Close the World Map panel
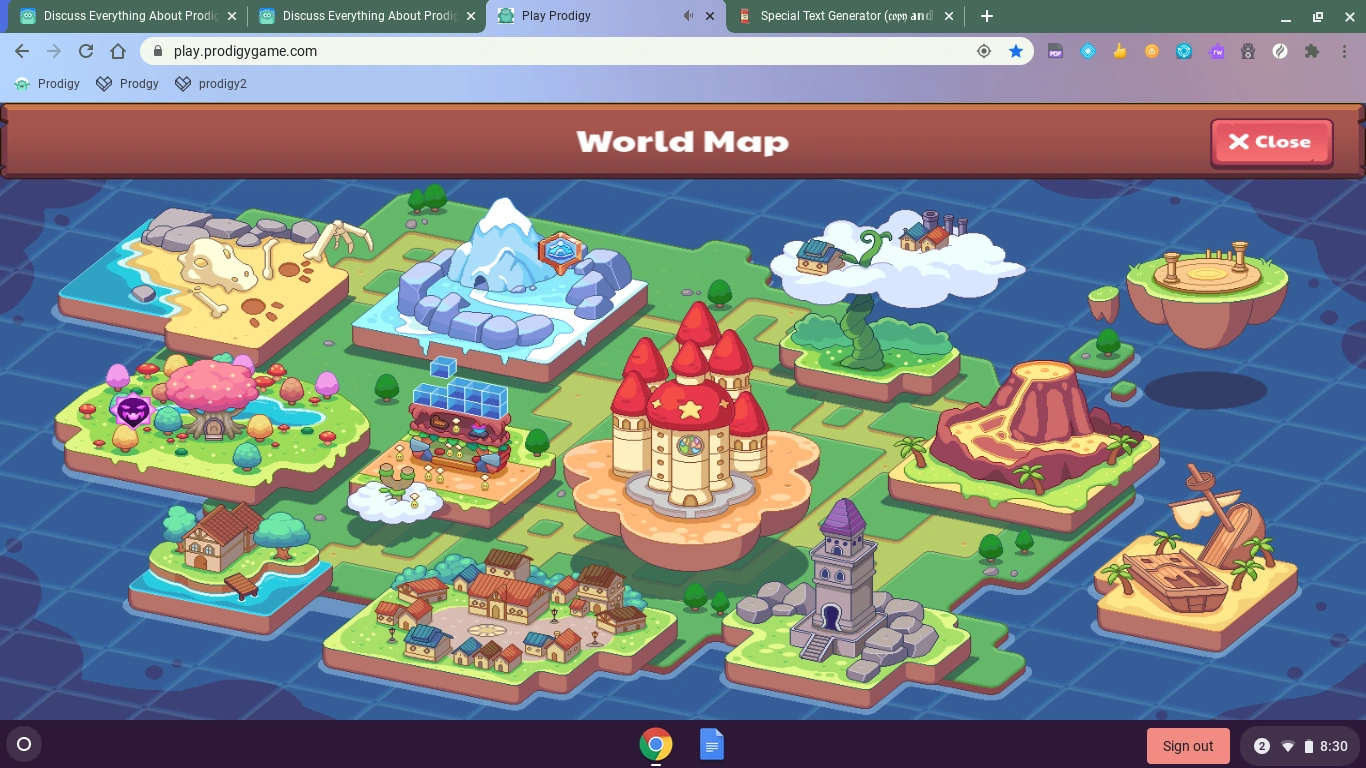 (x=1272, y=142)
